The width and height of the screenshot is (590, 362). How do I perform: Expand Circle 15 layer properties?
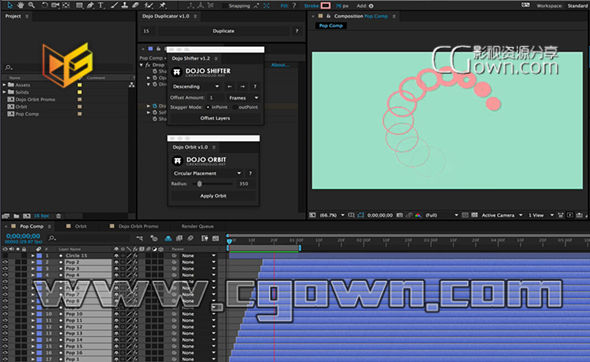pyautogui.click(x=33, y=256)
